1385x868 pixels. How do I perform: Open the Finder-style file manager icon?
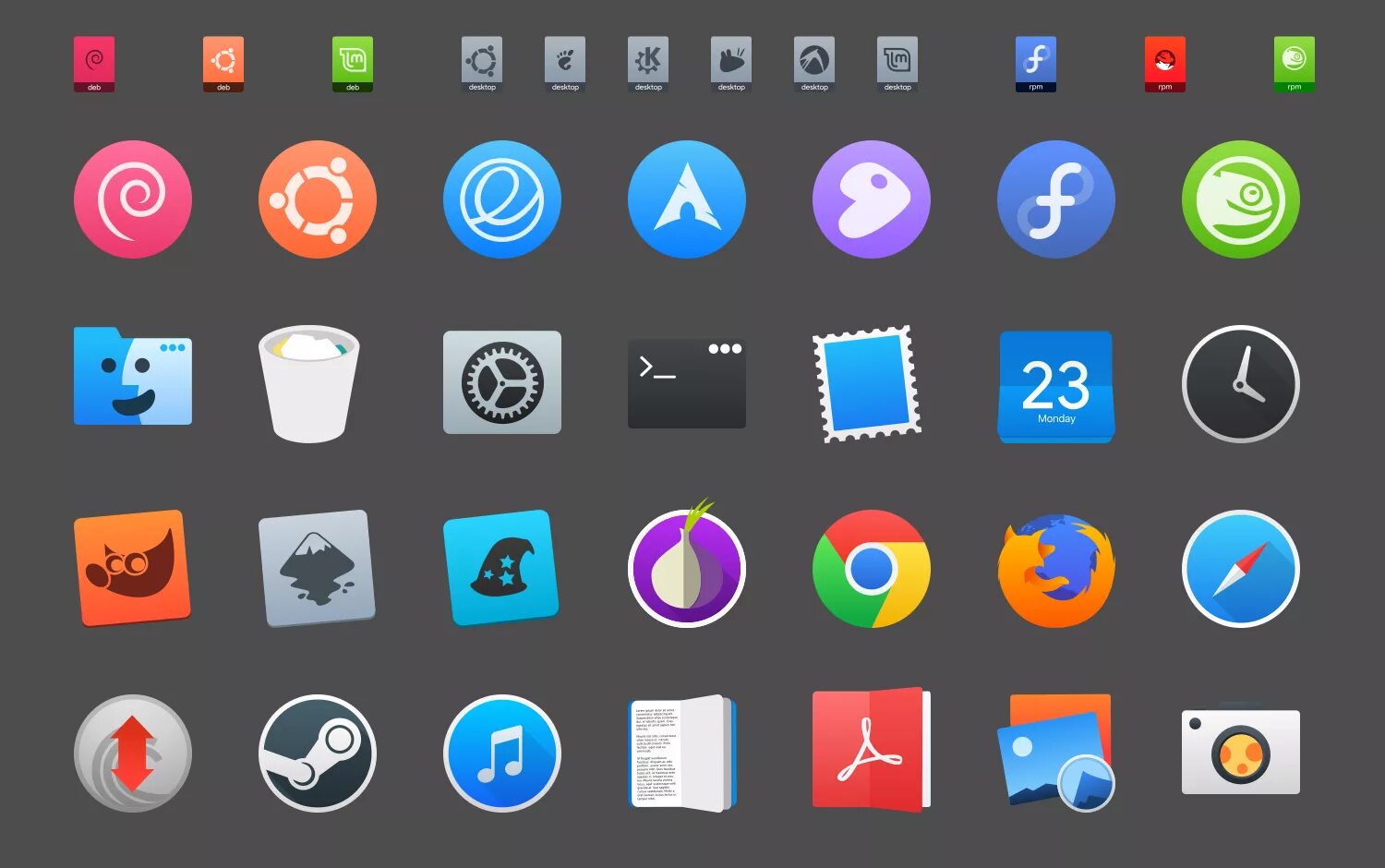133,377
